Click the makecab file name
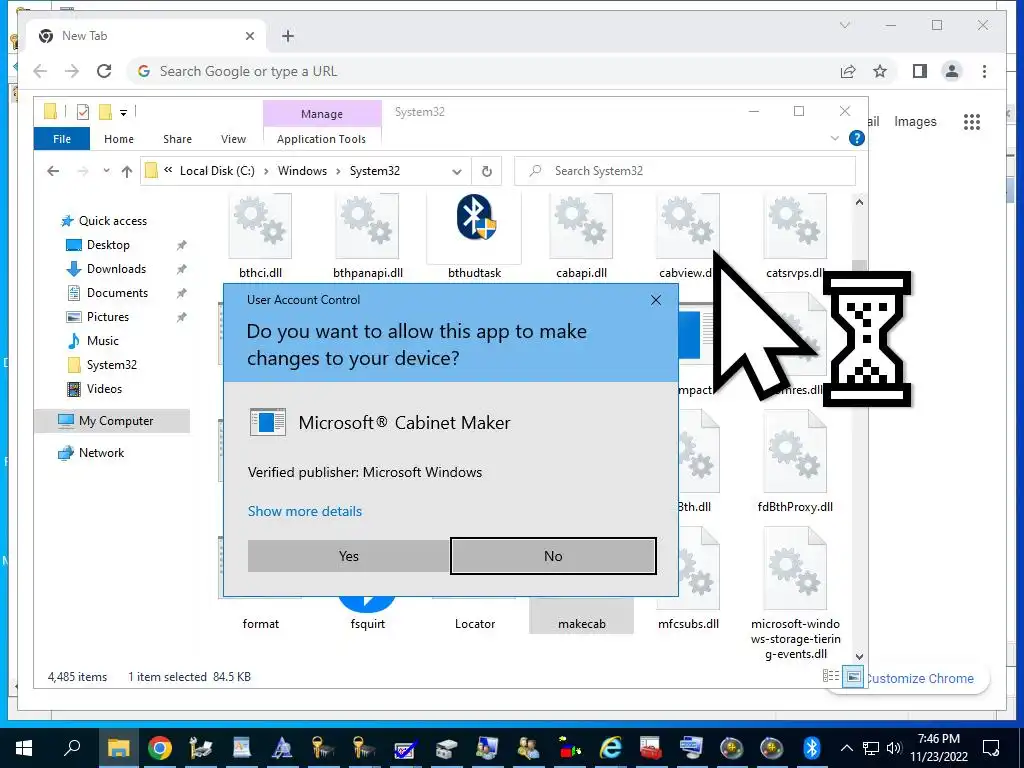 pyautogui.click(x=581, y=624)
